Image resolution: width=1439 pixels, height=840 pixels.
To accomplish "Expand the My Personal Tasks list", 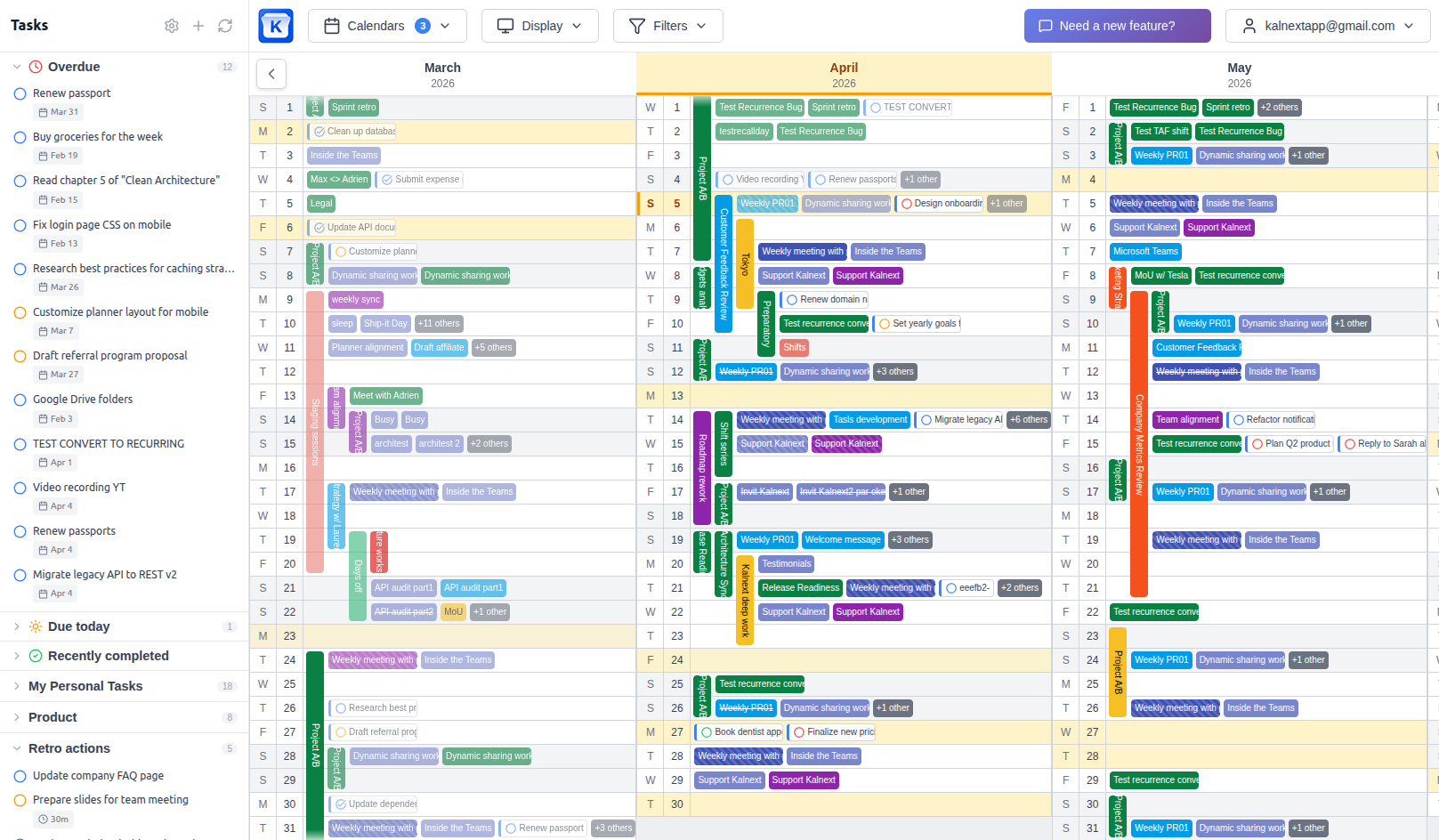I will 17,686.
